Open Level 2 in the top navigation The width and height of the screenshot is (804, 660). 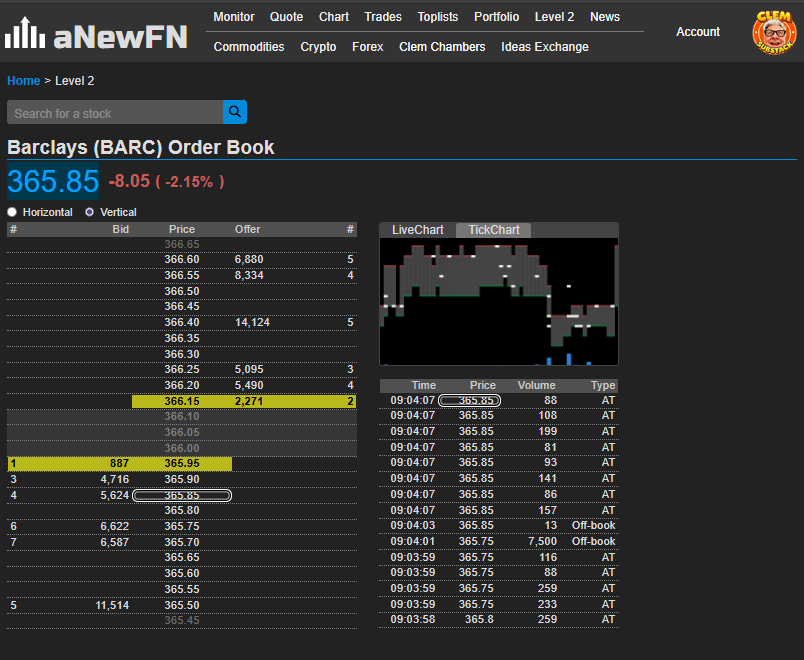(554, 17)
